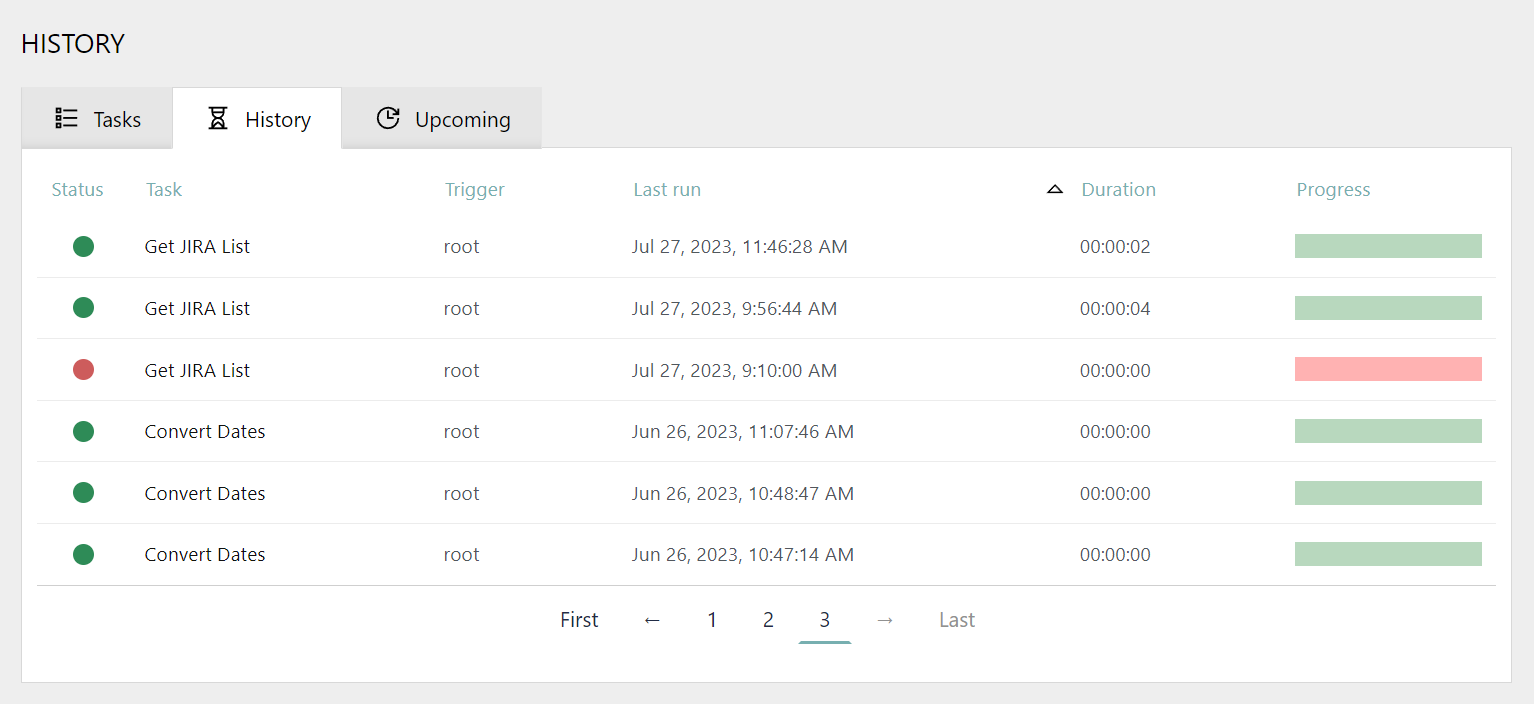The image size is (1534, 704).
Task: Jump to page 1
Action: coord(712,620)
